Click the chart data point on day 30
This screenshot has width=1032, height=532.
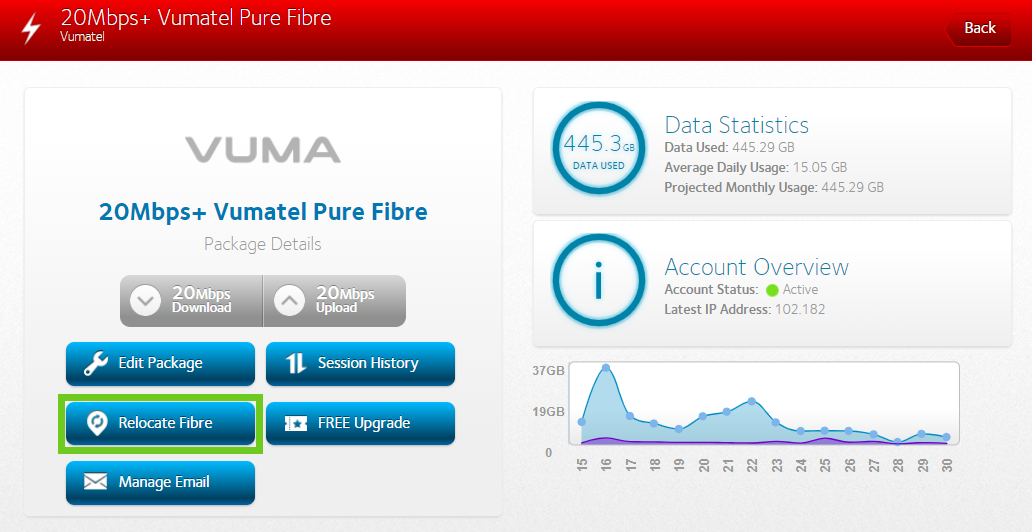[x=946, y=437]
